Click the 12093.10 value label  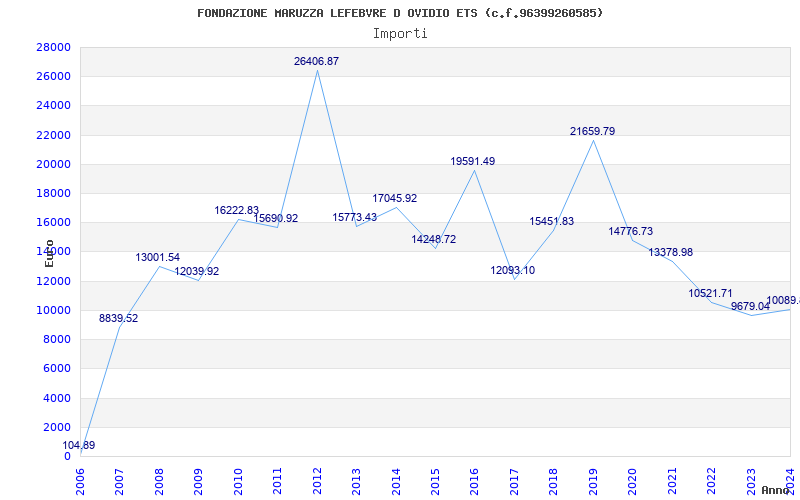(513, 270)
